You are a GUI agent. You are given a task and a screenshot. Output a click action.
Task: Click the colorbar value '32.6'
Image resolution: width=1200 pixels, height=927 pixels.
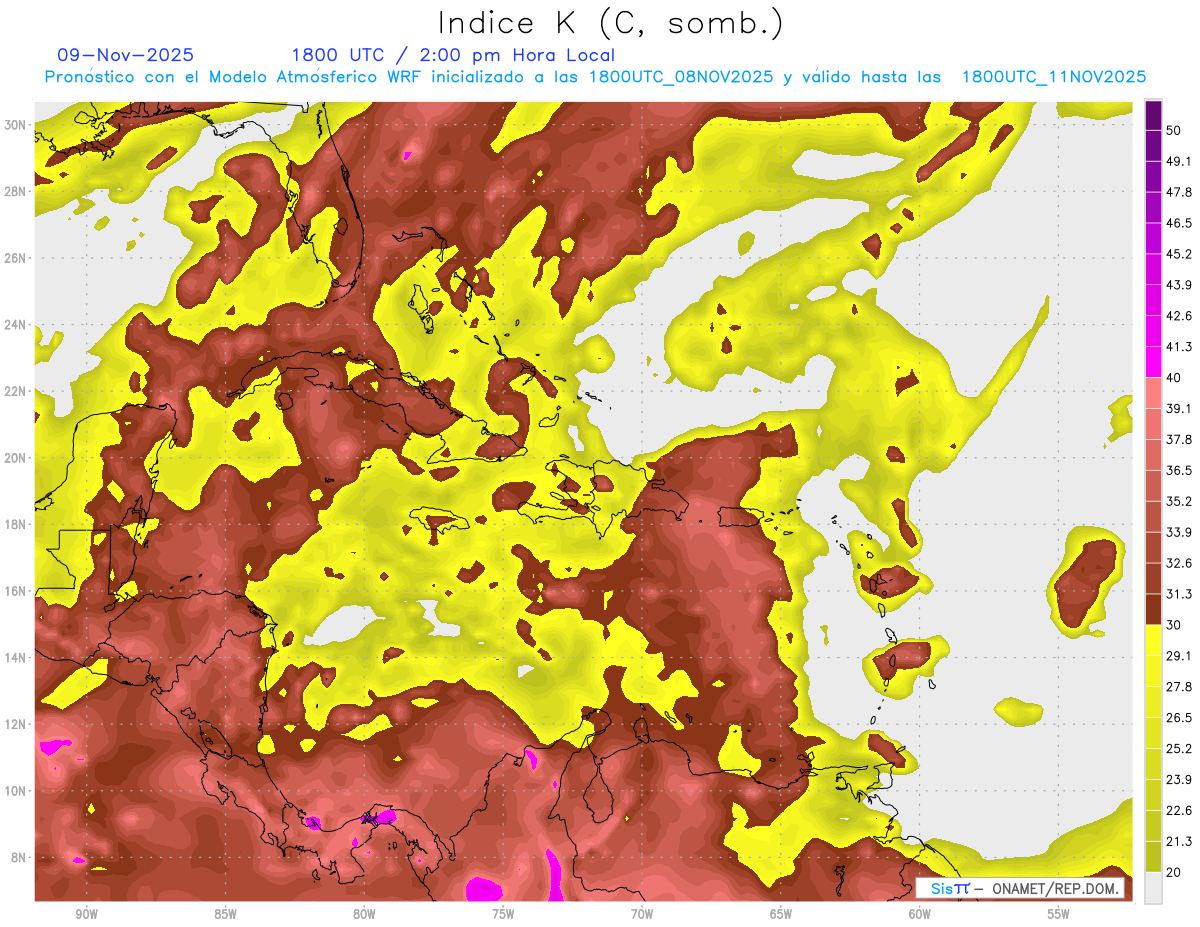click(x=1179, y=563)
